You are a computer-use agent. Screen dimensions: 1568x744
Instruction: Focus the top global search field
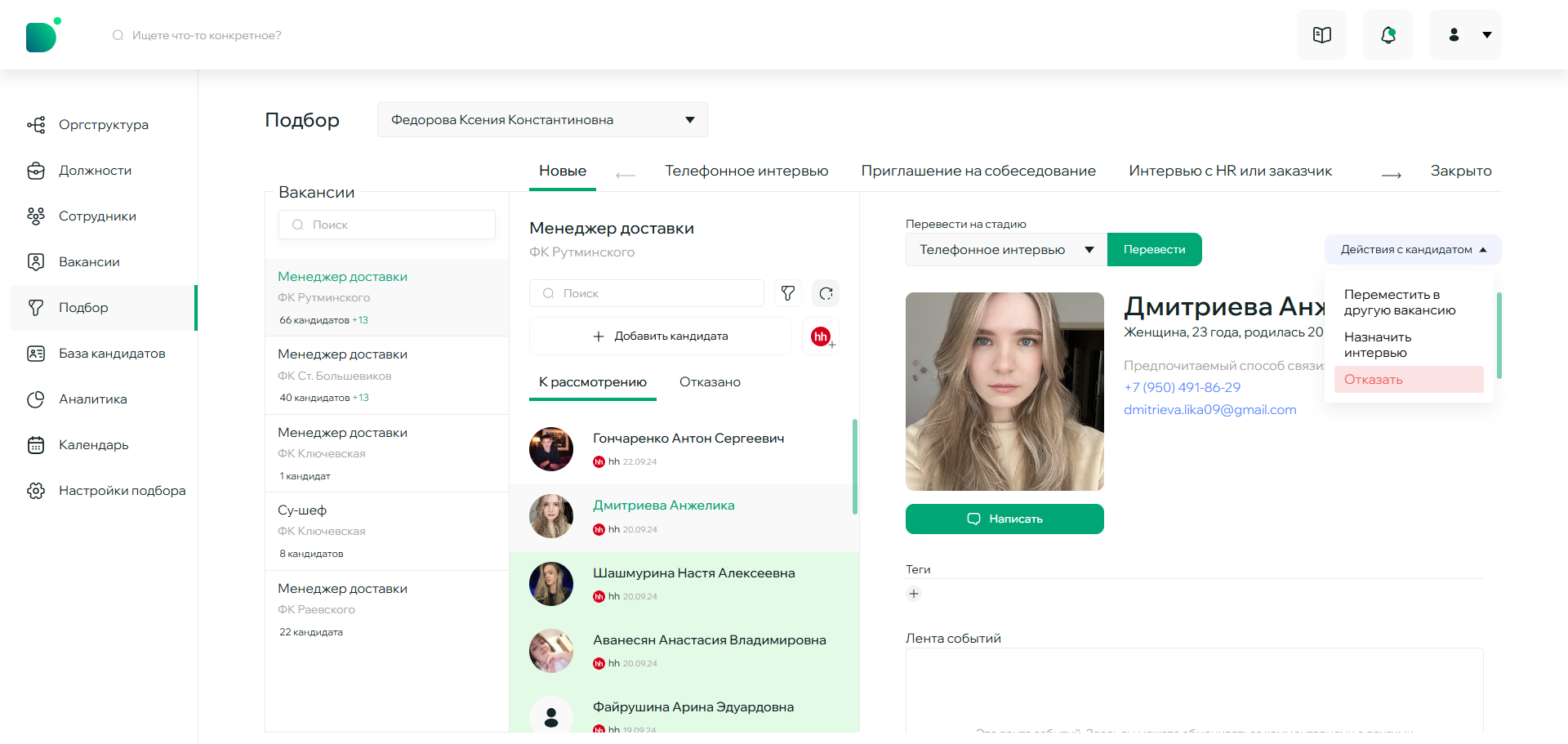pyautogui.click(x=207, y=35)
